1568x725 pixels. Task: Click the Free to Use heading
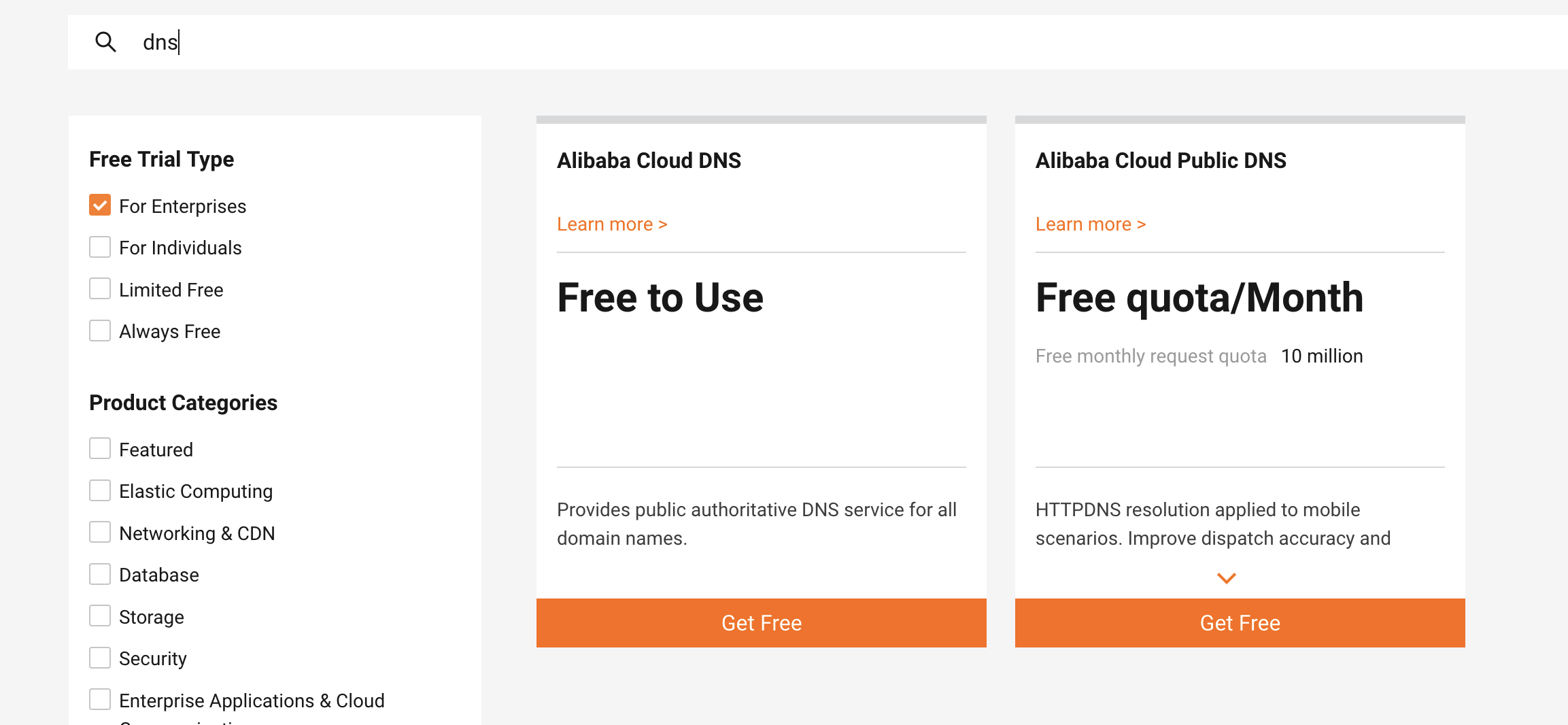(660, 298)
